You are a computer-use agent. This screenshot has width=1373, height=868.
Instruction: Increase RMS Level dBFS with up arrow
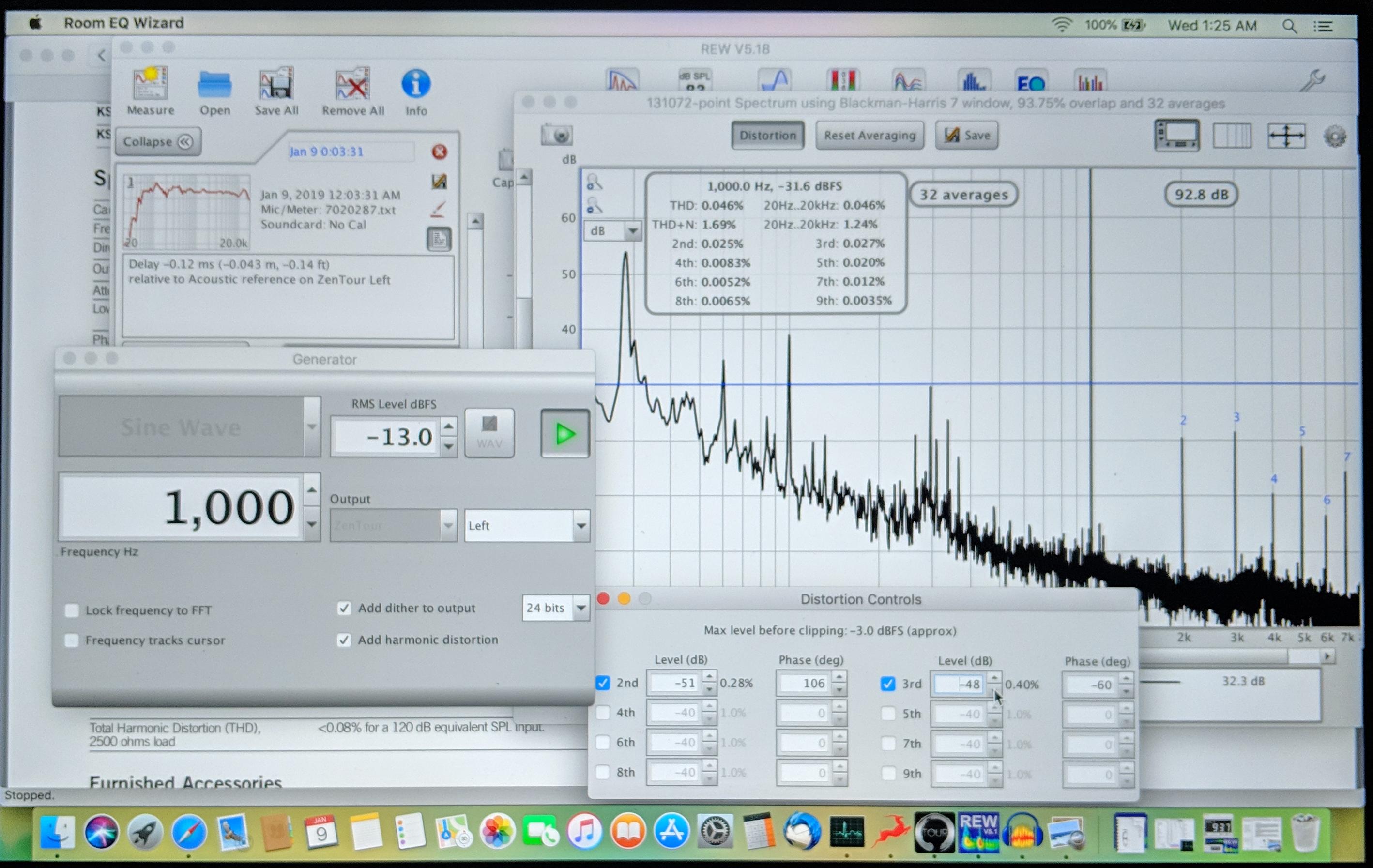click(449, 426)
